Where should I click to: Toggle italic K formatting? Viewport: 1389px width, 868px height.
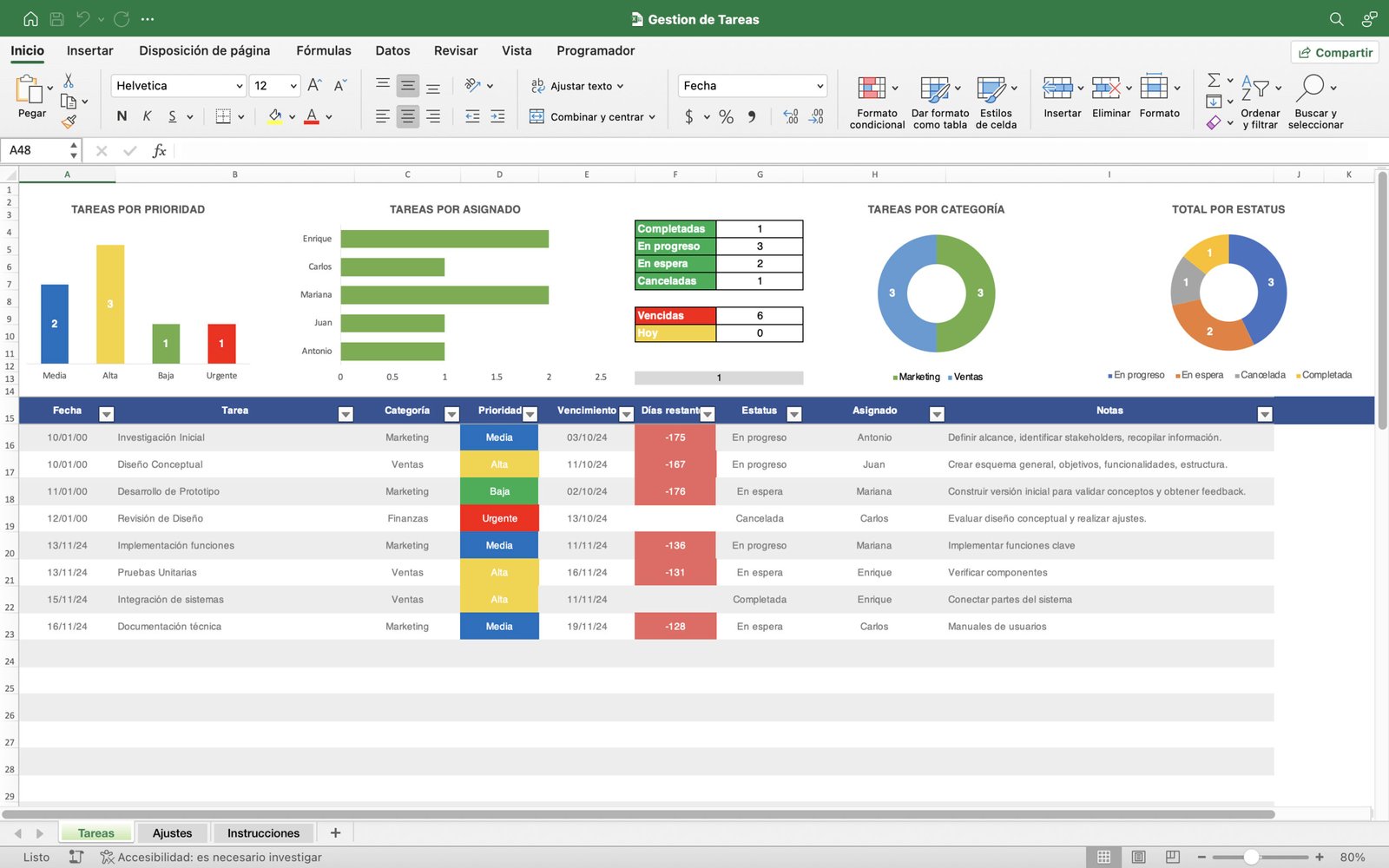coord(147,116)
